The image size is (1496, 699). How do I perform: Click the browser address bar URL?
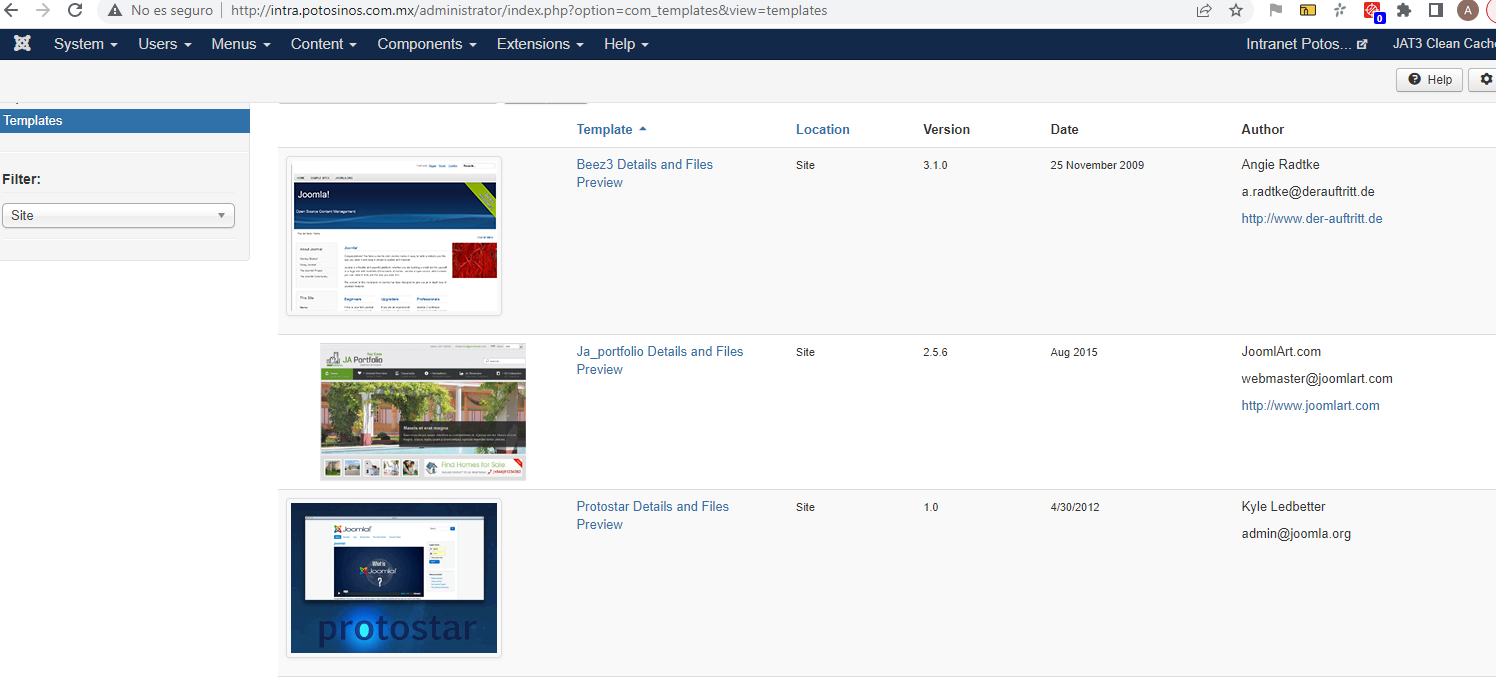pos(529,11)
